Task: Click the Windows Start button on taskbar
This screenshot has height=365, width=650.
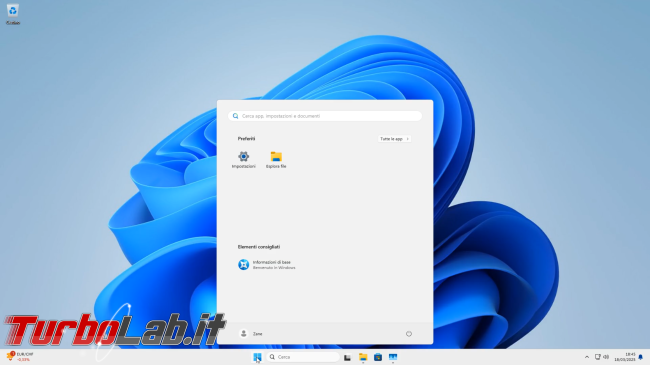Action: [x=257, y=357]
